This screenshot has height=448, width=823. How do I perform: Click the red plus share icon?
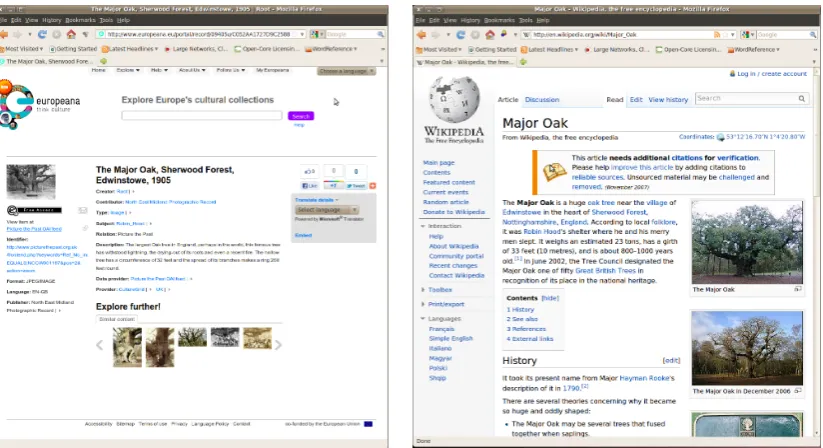tap(373, 186)
